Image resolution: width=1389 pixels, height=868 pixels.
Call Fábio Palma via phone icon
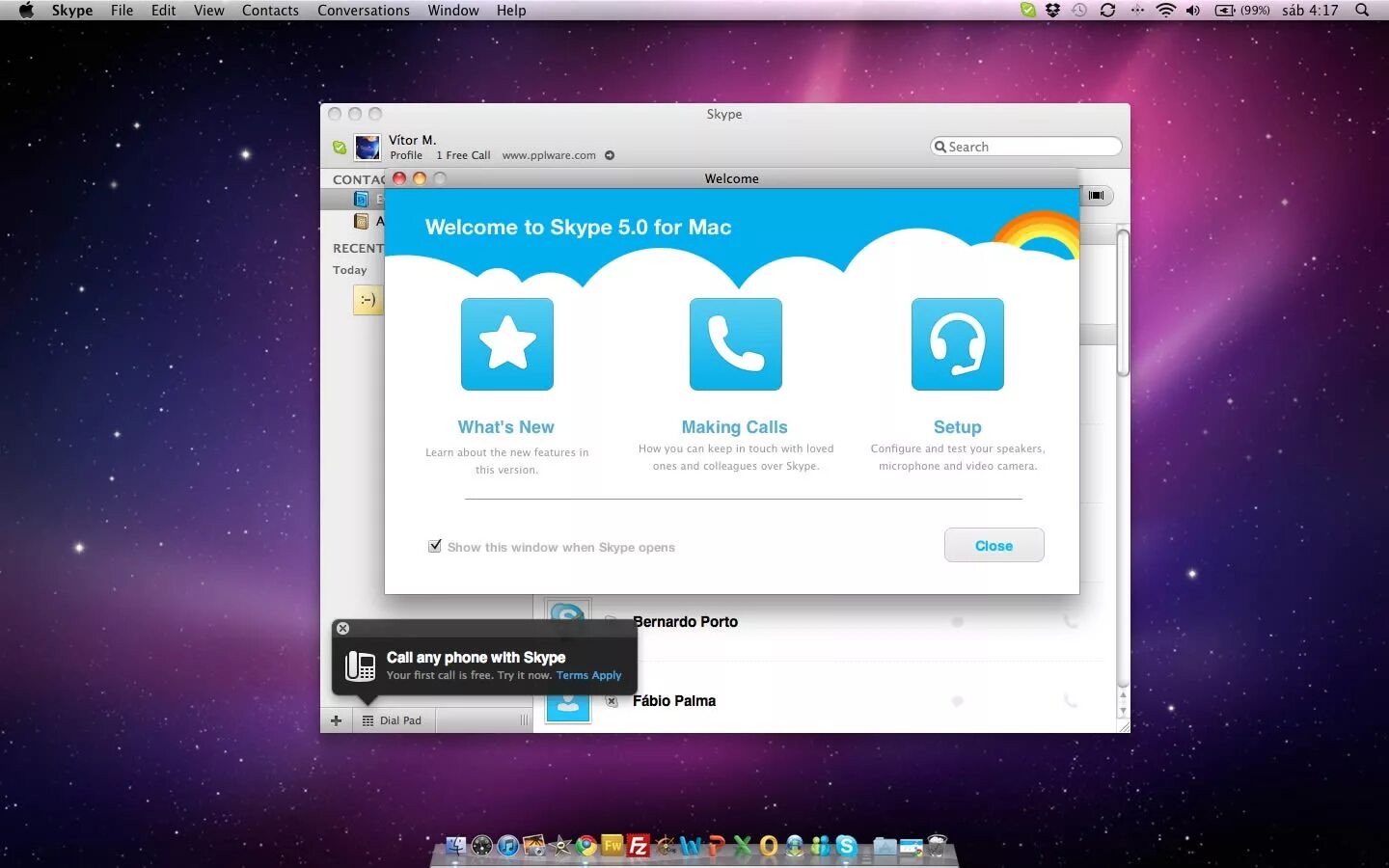[x=1071, y=701]
